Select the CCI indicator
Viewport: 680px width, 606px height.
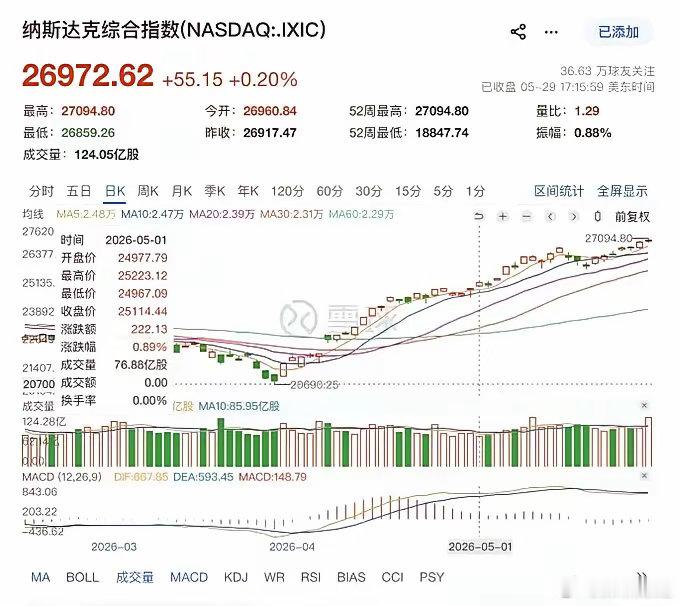click(x=392, y=577)
